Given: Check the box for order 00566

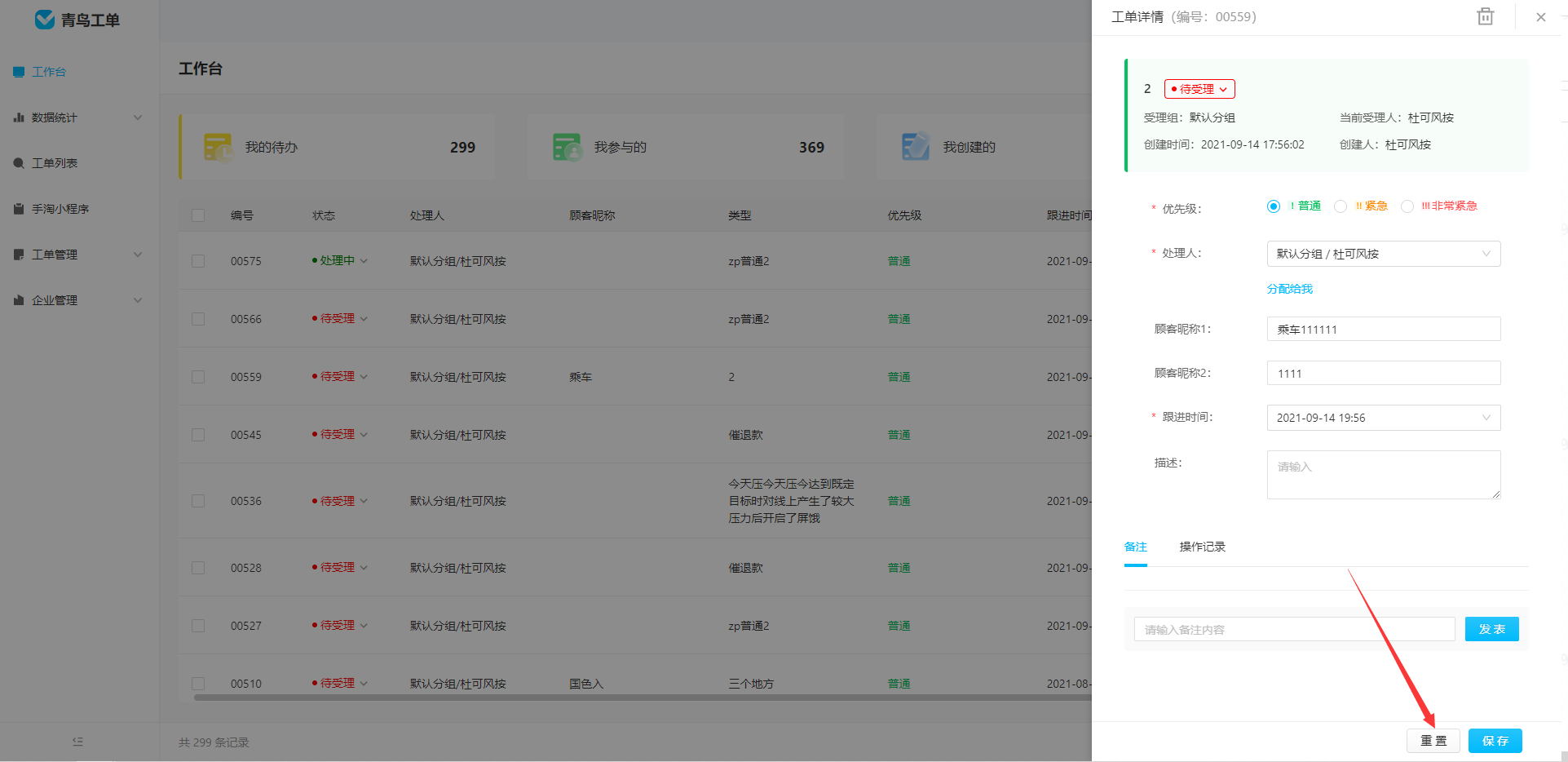Looking at the screenshot, I should tap(198, 319).
